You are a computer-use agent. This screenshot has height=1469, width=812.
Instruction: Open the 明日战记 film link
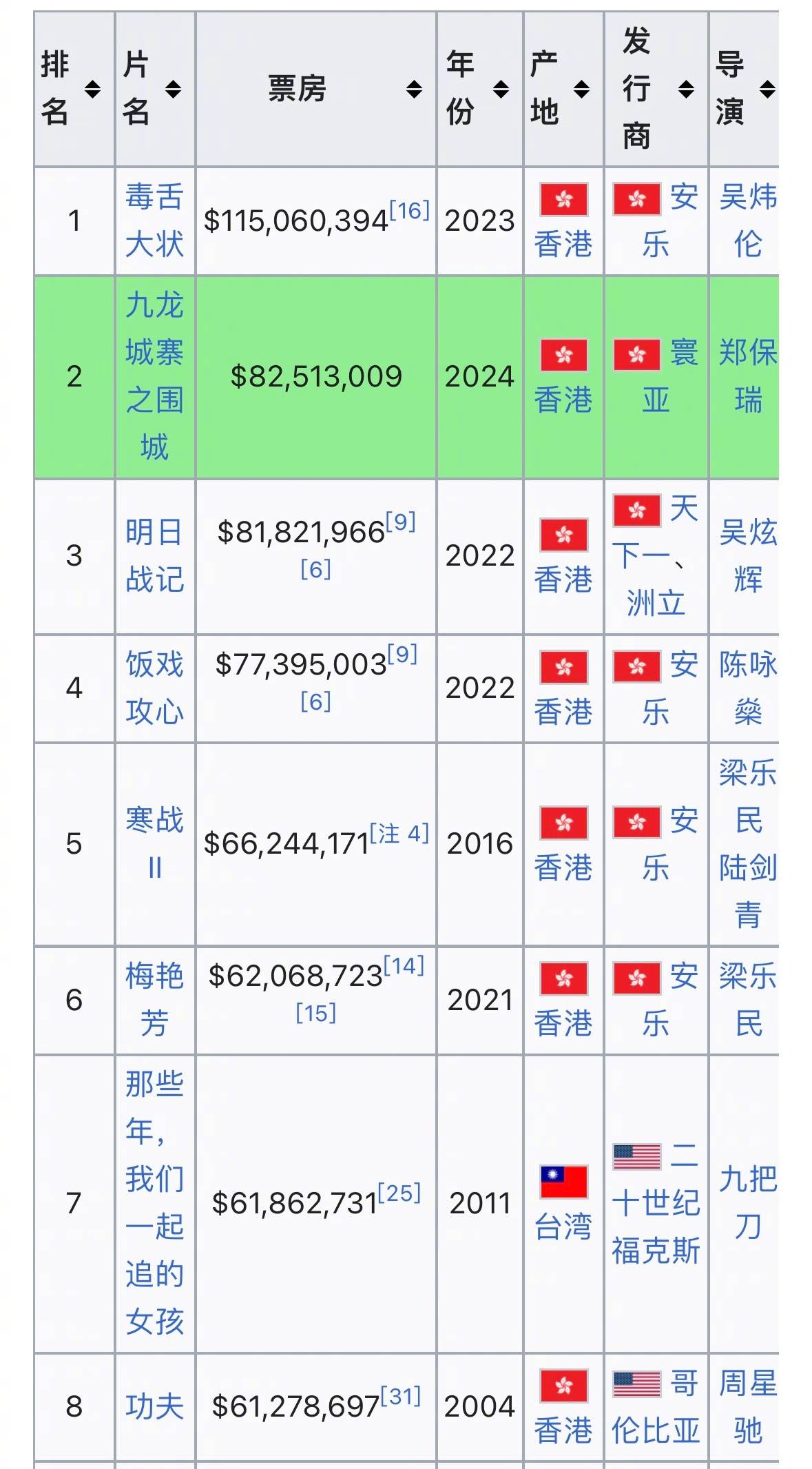click(154, 555)
